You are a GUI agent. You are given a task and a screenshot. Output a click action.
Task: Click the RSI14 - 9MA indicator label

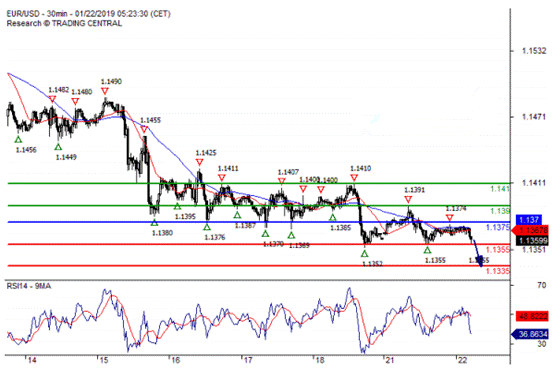pyautogui.click(x=29, y=286)
